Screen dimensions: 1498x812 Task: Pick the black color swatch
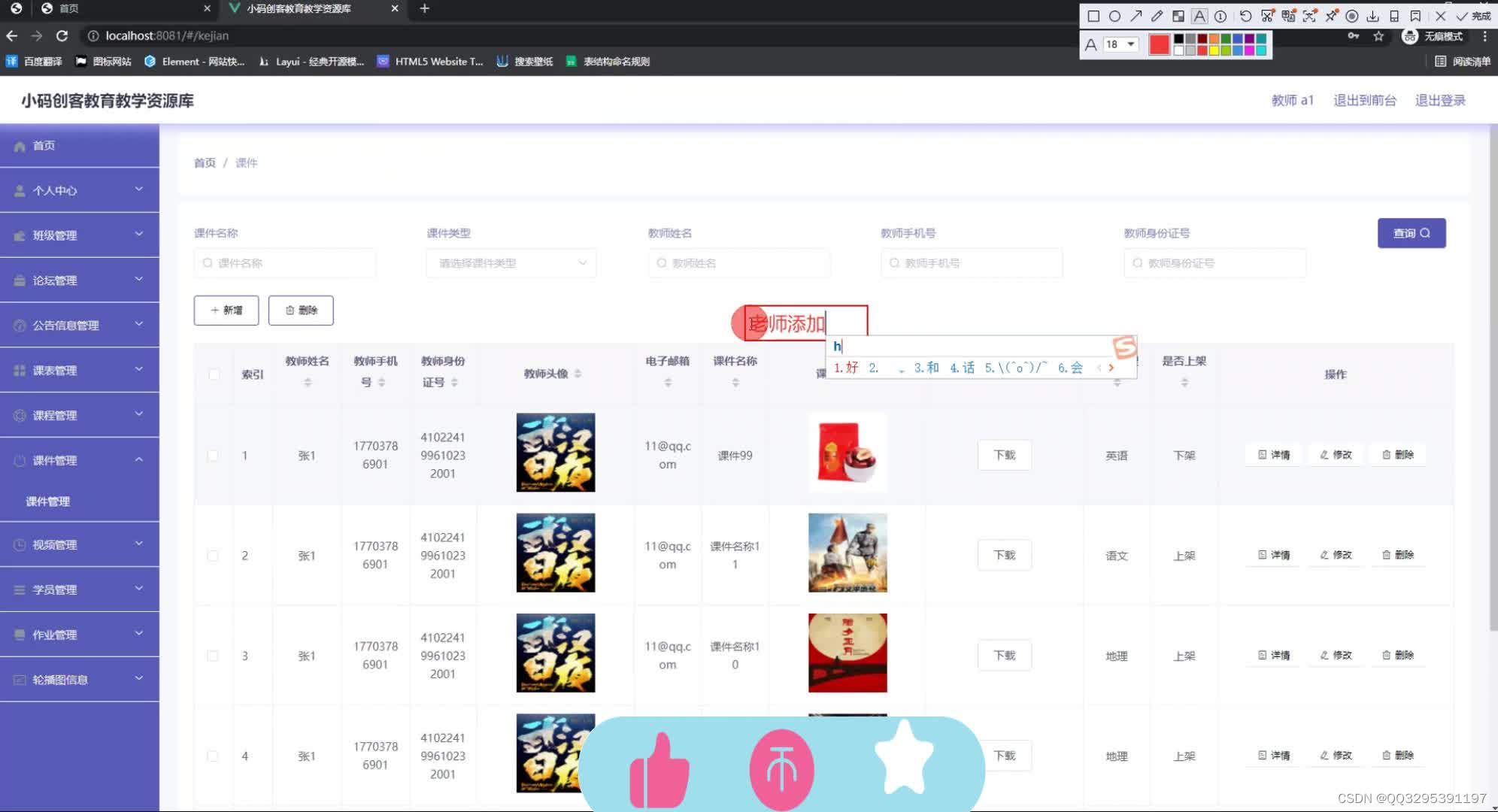point(1178,39)
